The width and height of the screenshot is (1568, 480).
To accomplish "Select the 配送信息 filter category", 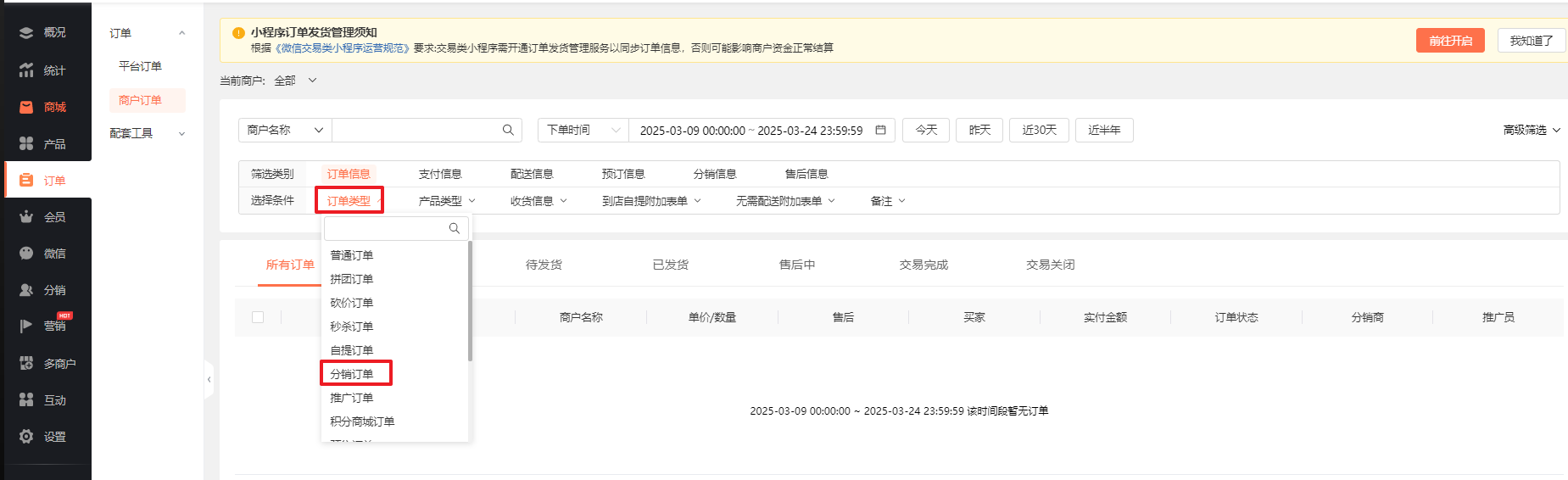I will click(532, 174).
